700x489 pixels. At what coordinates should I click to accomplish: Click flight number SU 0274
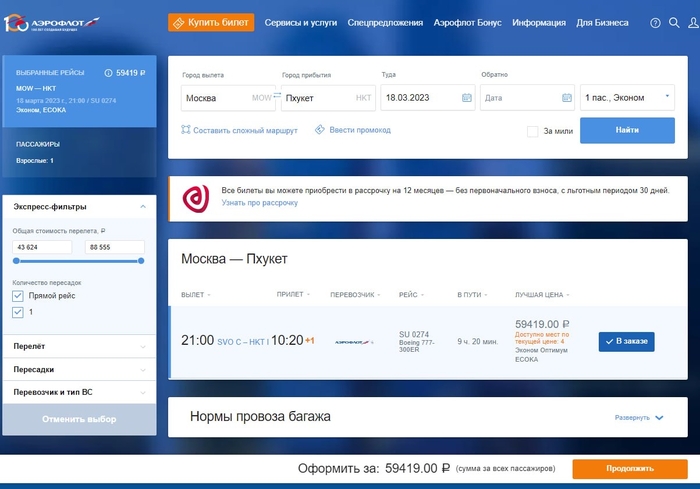pos(414,334)
